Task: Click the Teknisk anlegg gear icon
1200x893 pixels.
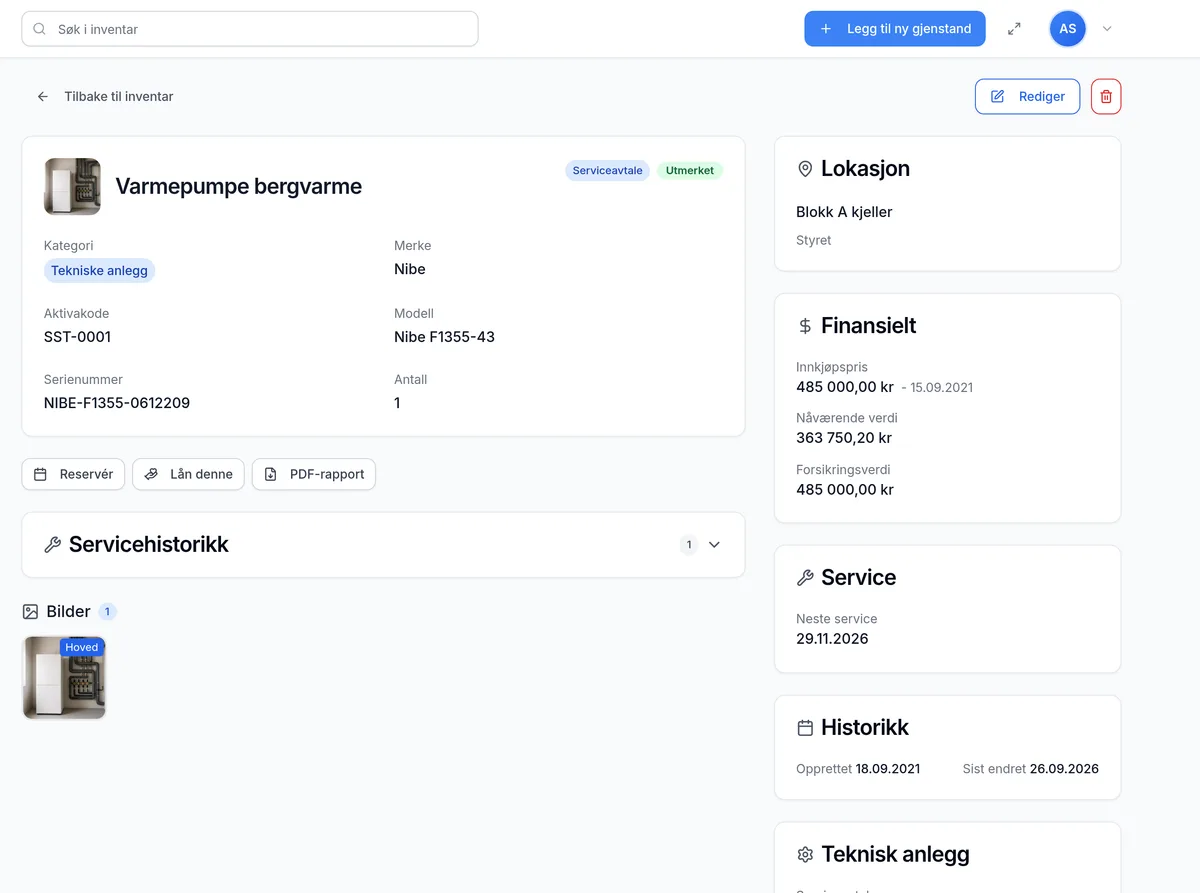Action: [x=805, y=855]
